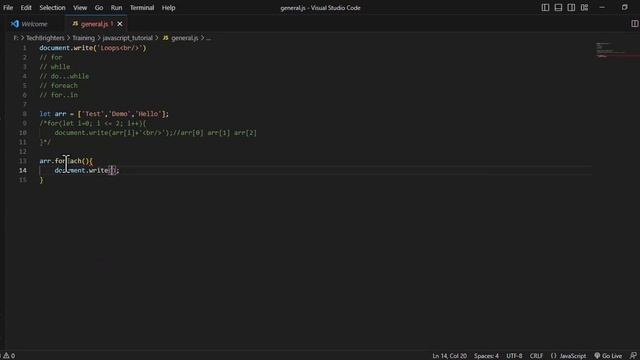Screen dimensions: 640x360
Task: Click the '// for..in' comment
Action: (58, 95)
